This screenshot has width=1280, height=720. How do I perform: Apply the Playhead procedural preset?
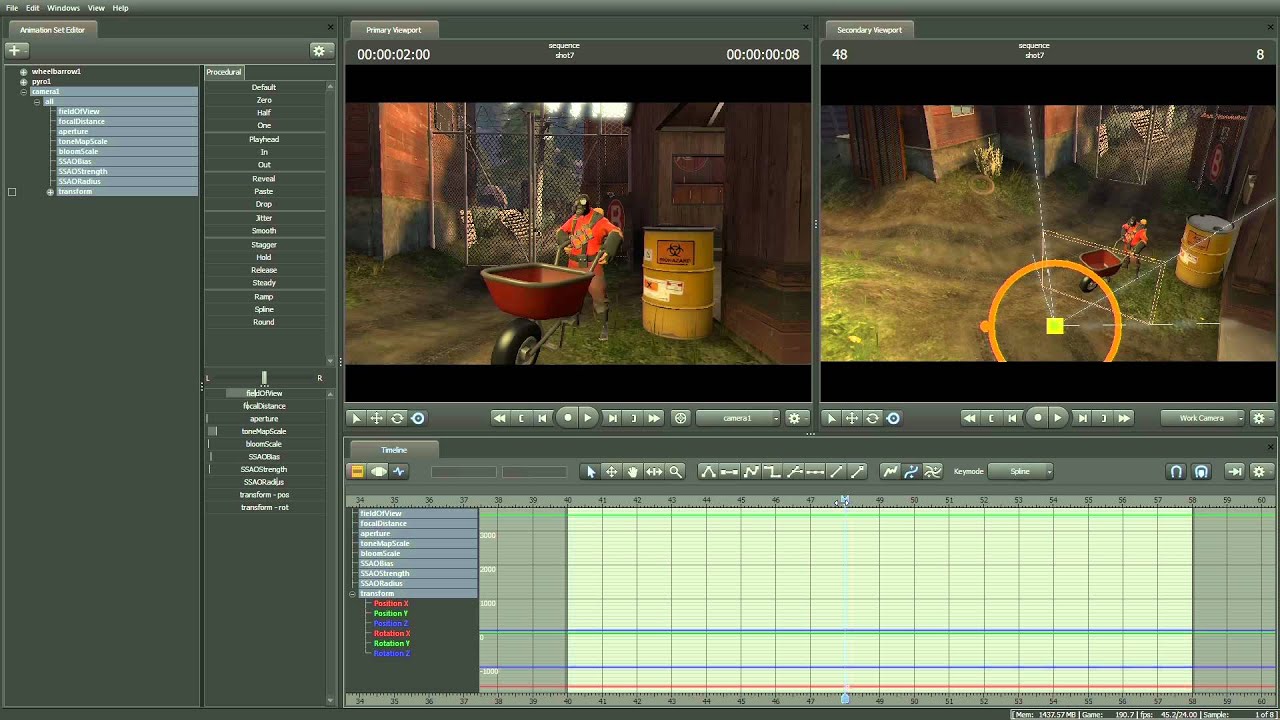pyautogui.click(x=264, y=139)
